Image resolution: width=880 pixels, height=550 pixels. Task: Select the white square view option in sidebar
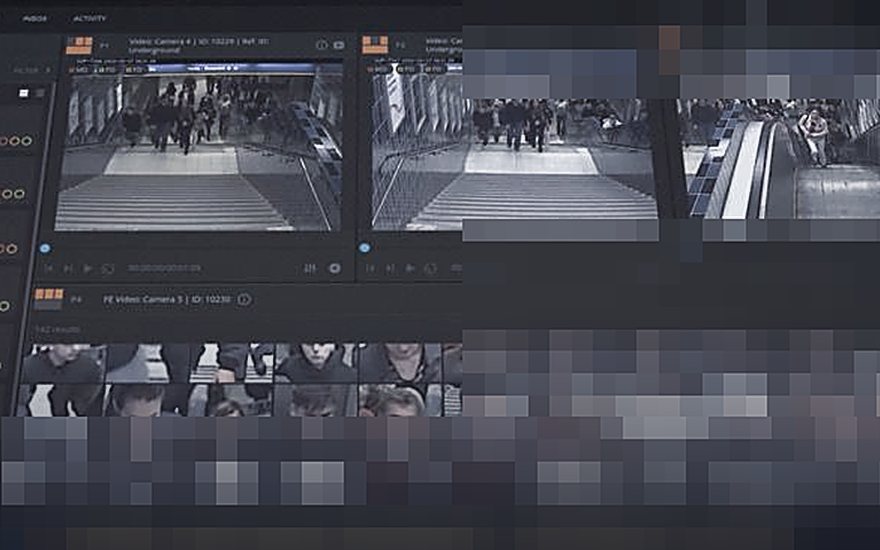tap(24, 93)
